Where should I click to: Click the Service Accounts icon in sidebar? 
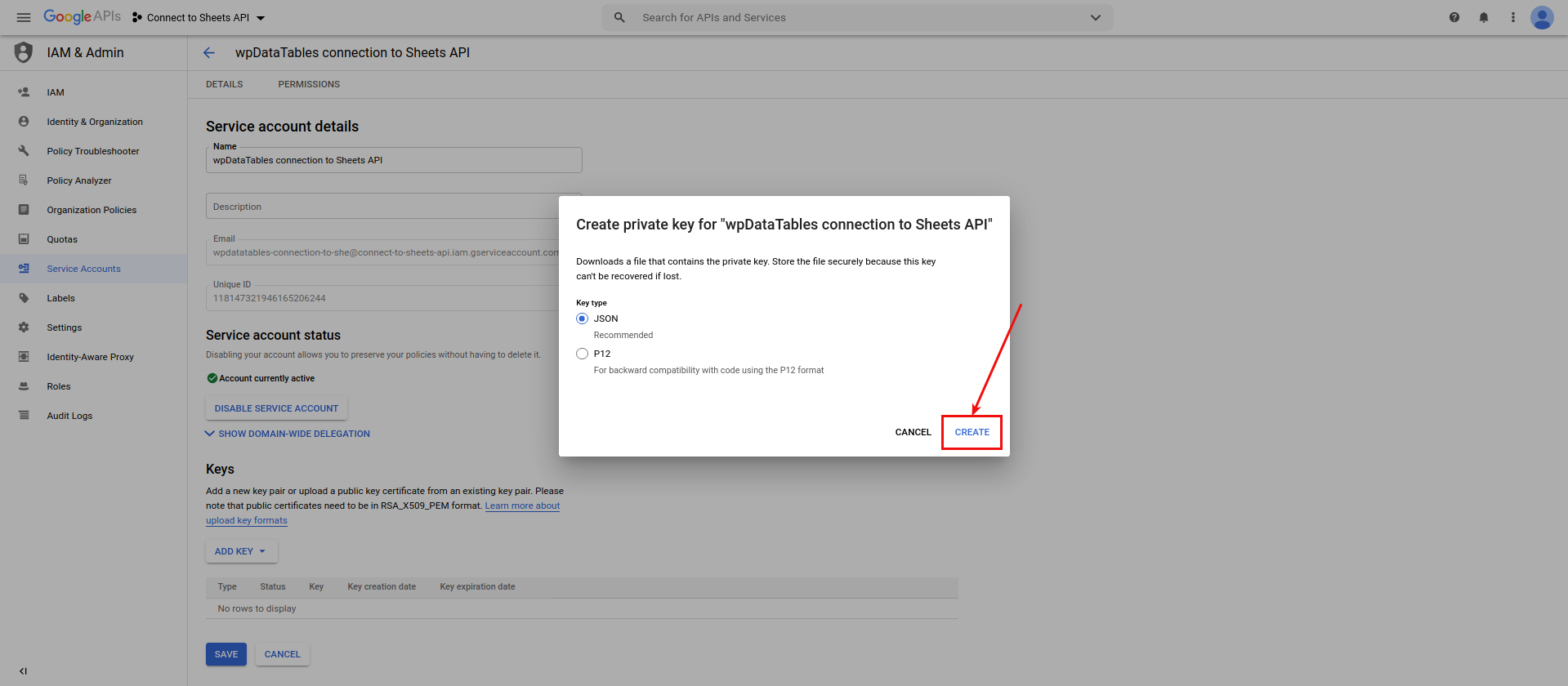click(24, 269)
